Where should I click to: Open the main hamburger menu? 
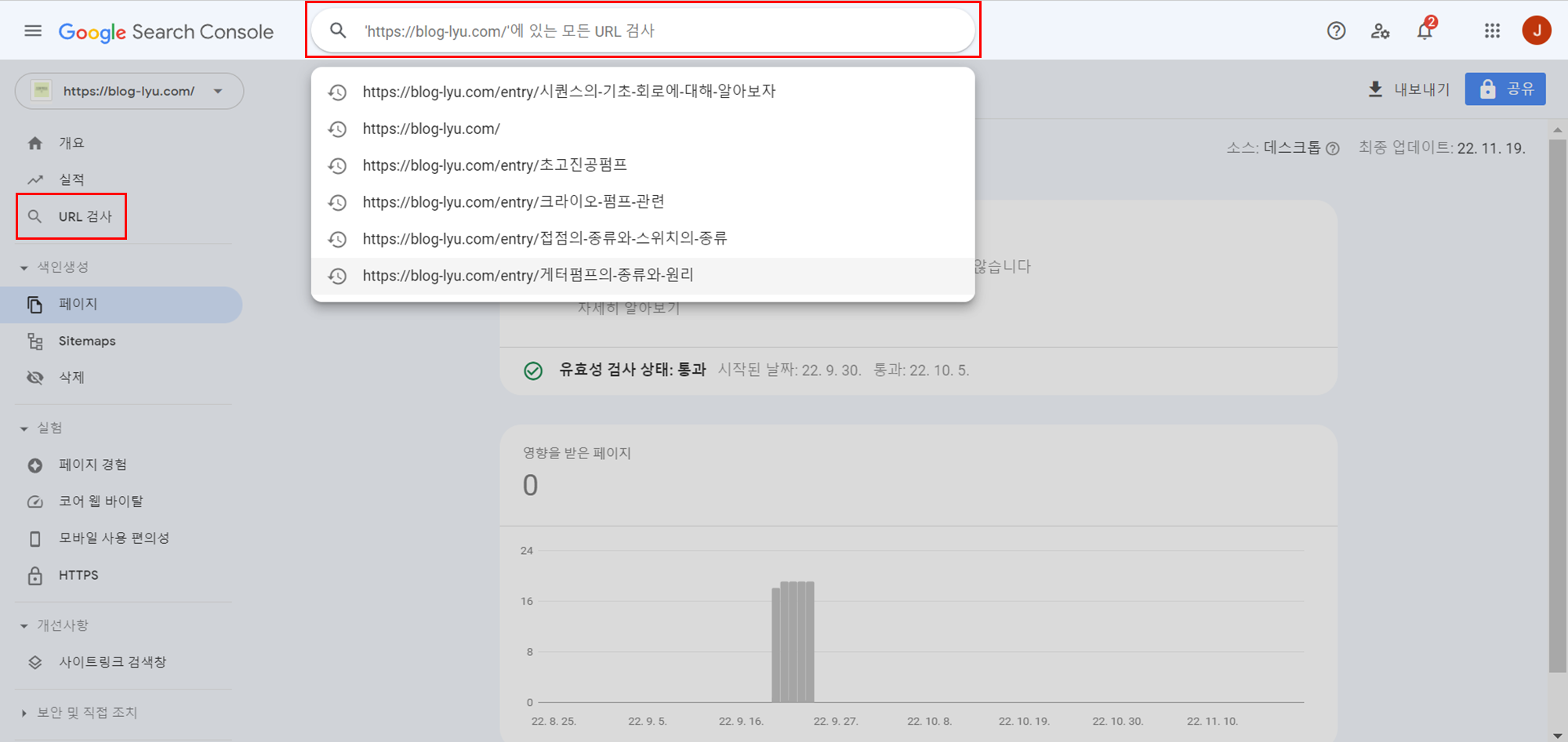(x=33, y=31)
